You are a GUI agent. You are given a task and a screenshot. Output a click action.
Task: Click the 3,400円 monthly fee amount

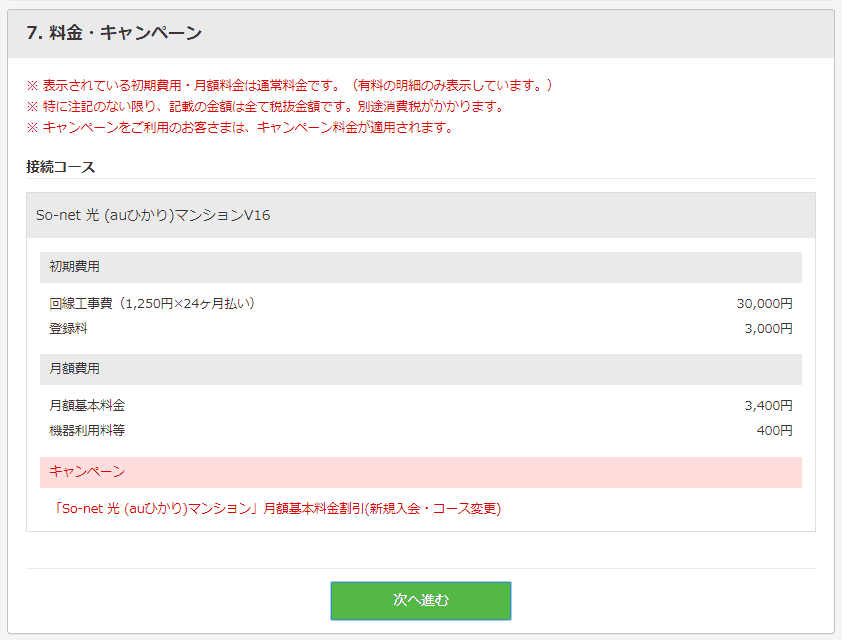click(x=768, y=405)
